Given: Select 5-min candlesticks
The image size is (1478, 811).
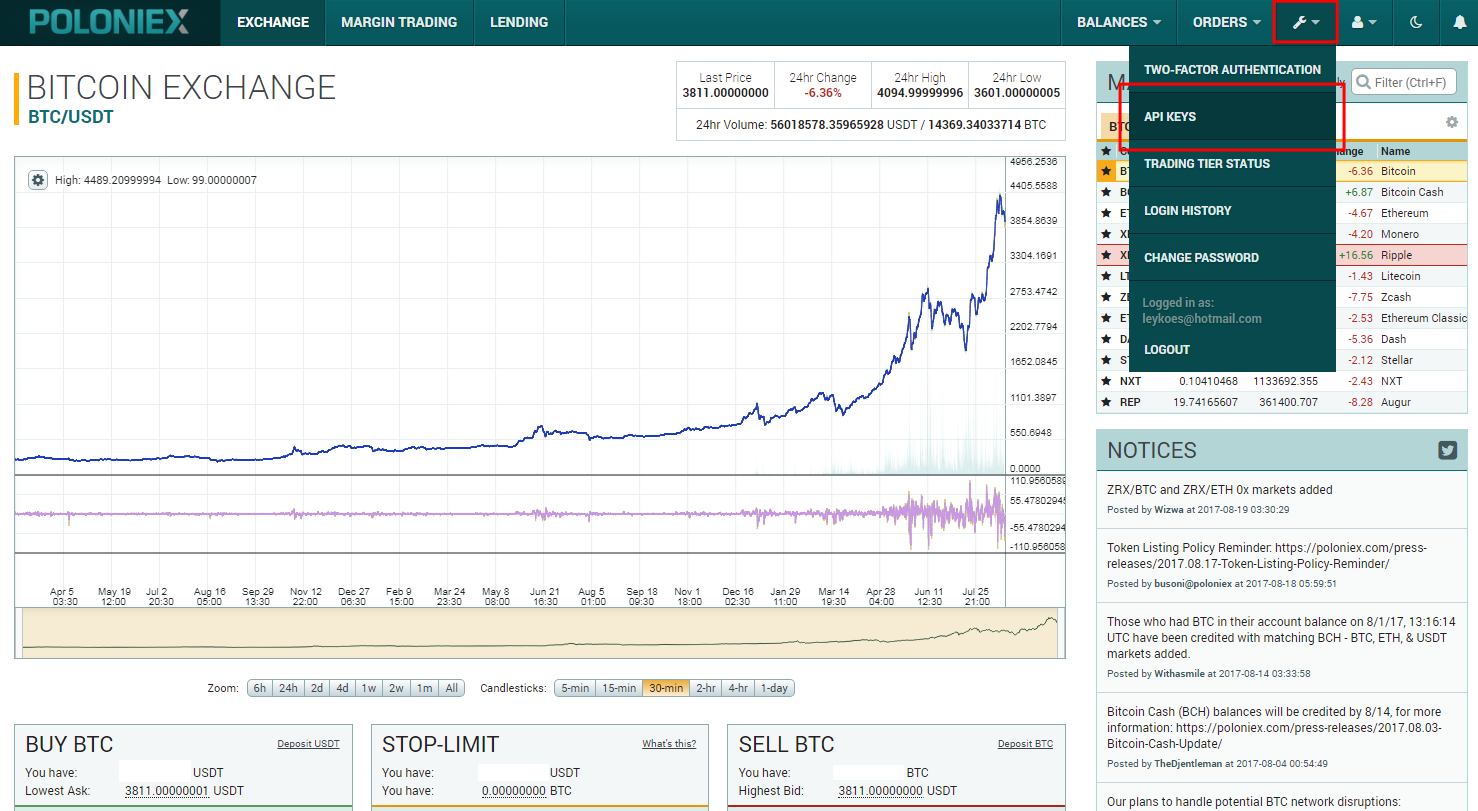Looking at the screenshot, I should (575, 688).
